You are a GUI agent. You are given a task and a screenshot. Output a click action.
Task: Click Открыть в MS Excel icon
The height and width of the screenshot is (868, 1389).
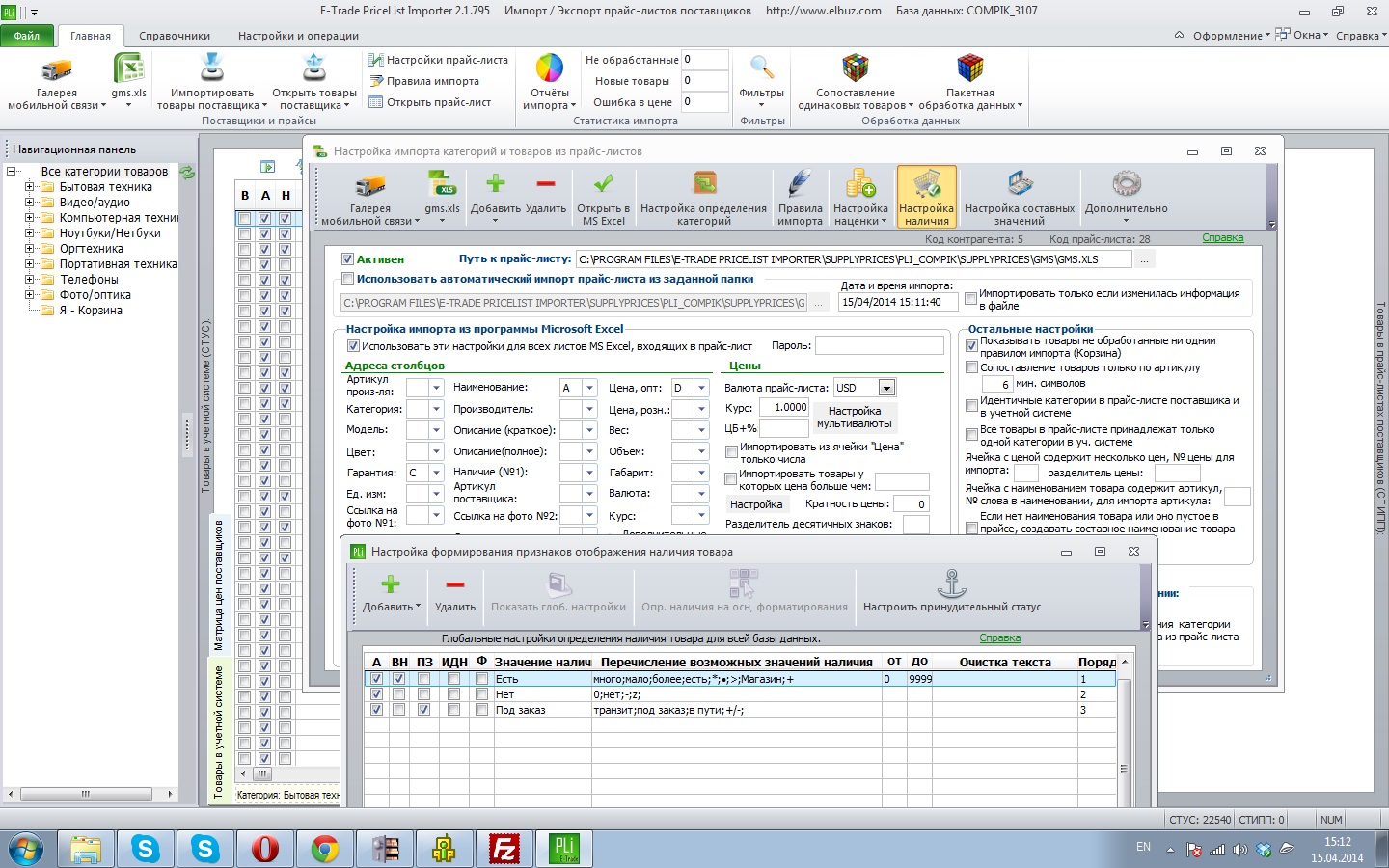click(604, 198)
